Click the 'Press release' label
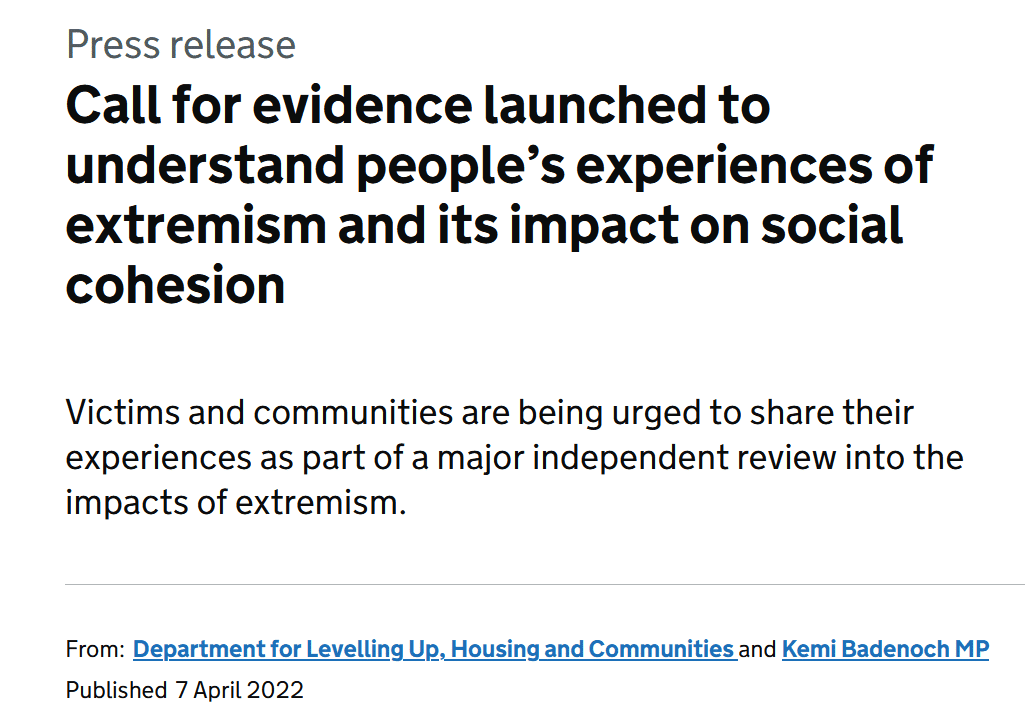The height and width of the screenshot is (716, 1025). tap(181, 45)
